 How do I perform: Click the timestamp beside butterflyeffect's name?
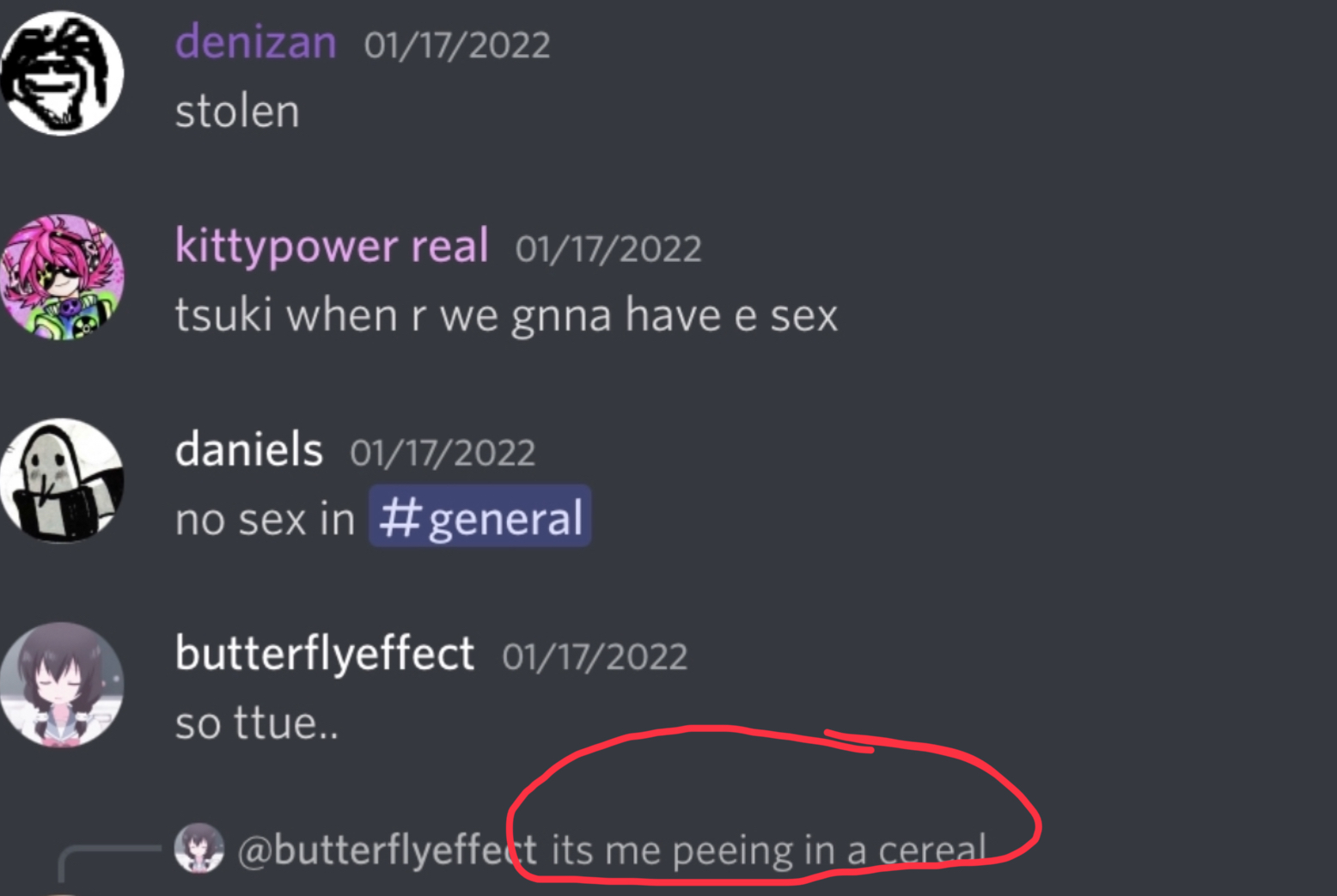pos(595,657)
